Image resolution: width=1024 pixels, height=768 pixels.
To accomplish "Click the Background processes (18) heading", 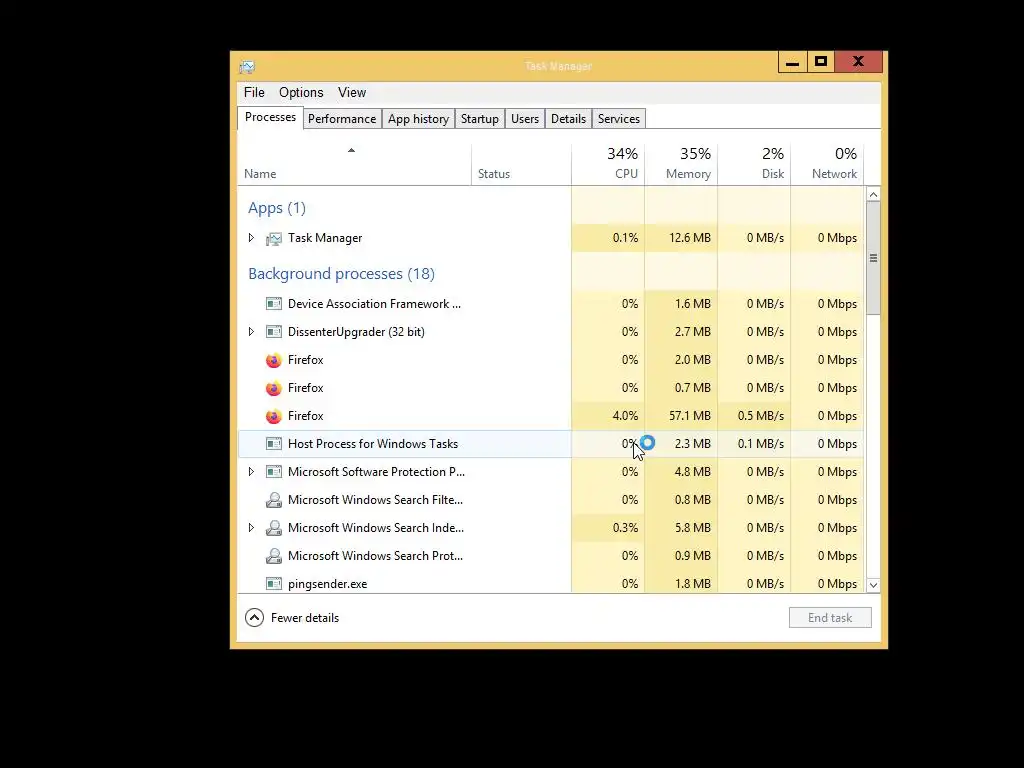I will (x=341, y=274).
